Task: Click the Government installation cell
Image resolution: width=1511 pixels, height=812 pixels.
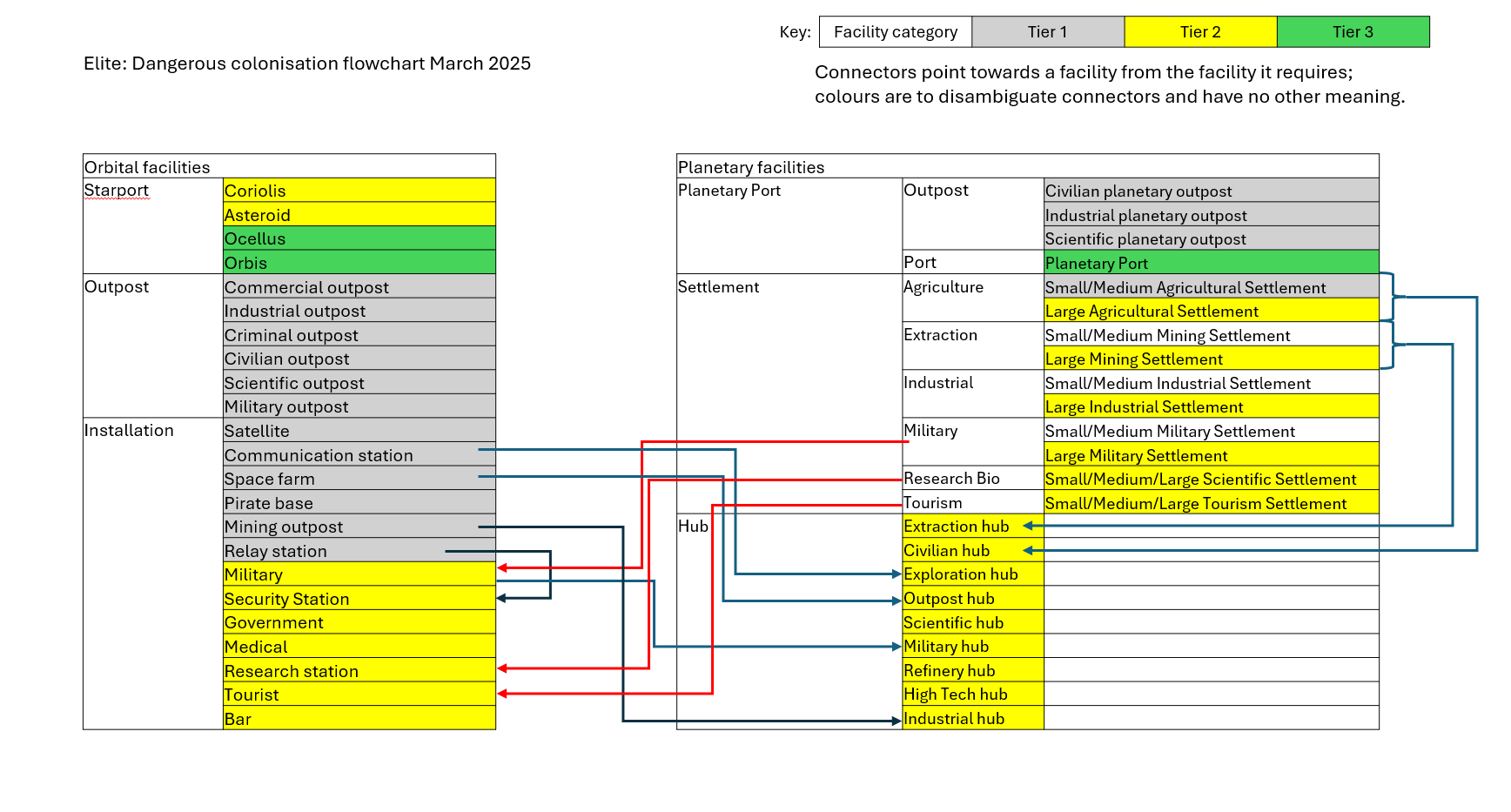Action: pyautogui.click(x=359, y=621)
